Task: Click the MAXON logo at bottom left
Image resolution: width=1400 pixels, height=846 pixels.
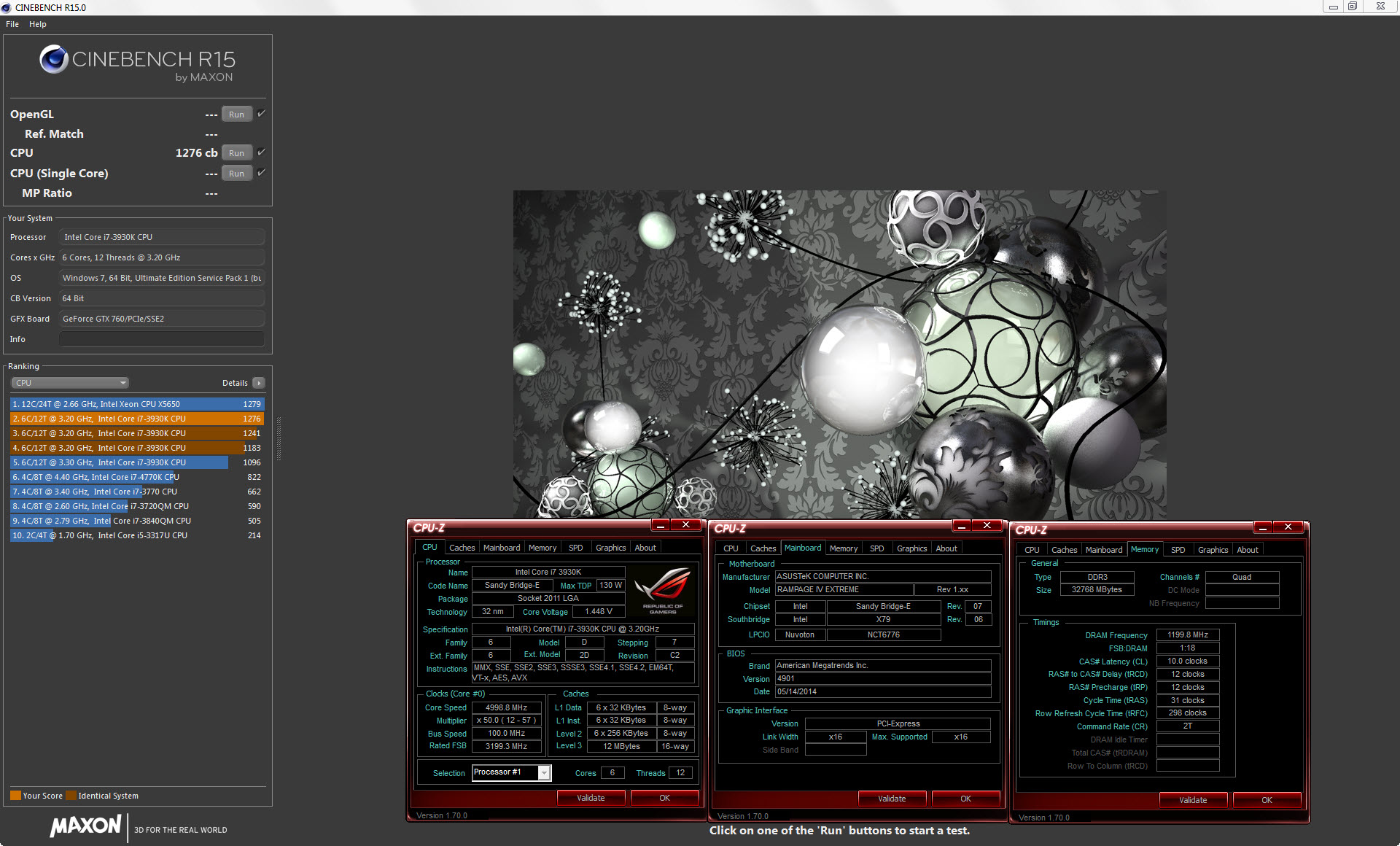Action: pos(85,826)
